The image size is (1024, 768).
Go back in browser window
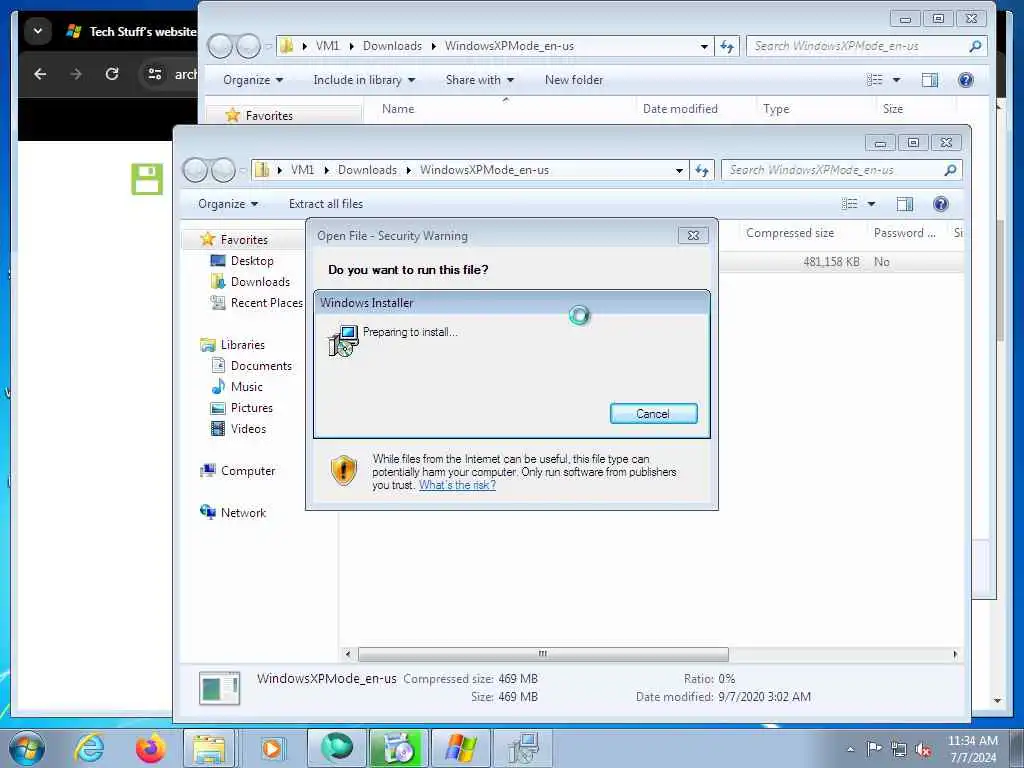point(40,74)
